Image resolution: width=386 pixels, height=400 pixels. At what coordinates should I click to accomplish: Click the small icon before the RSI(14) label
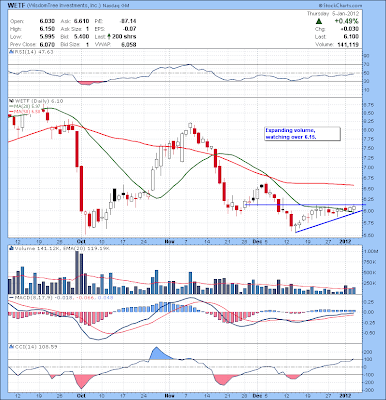(x=11, y=52)
